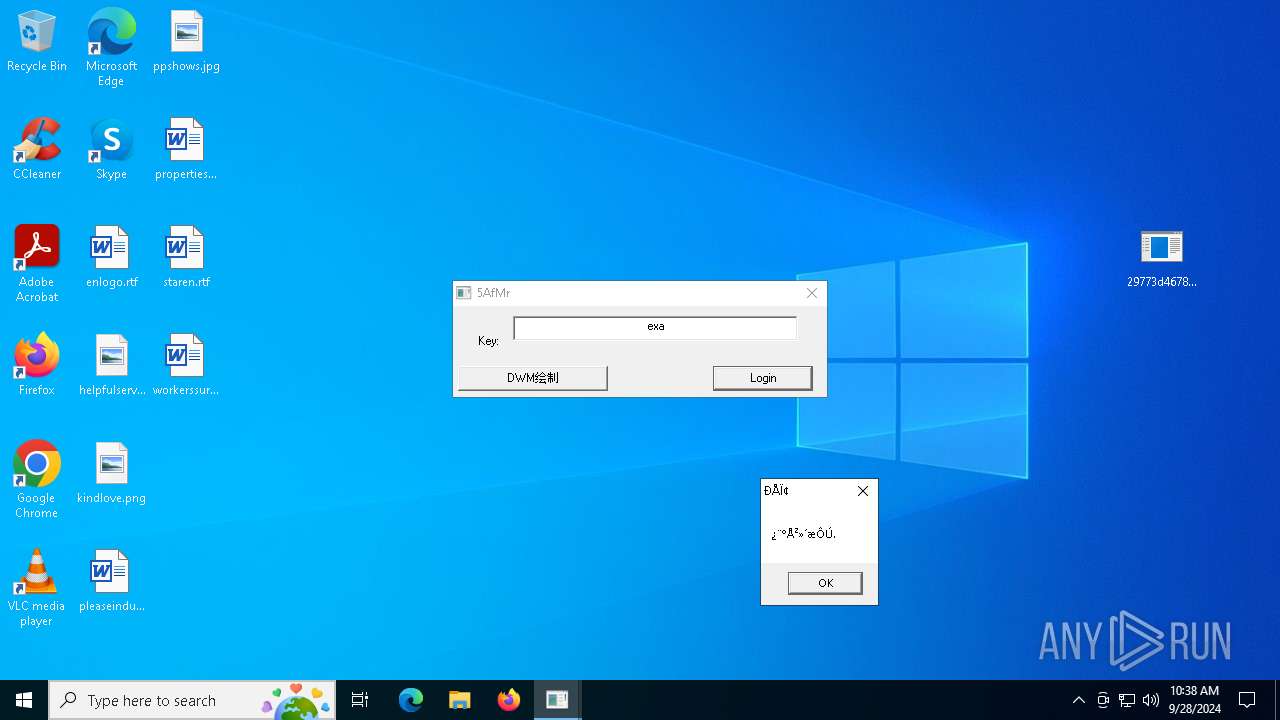Open the notification center
Image resolution: width=1280 pixels, height=720 pixels.
coord(1247,700)
